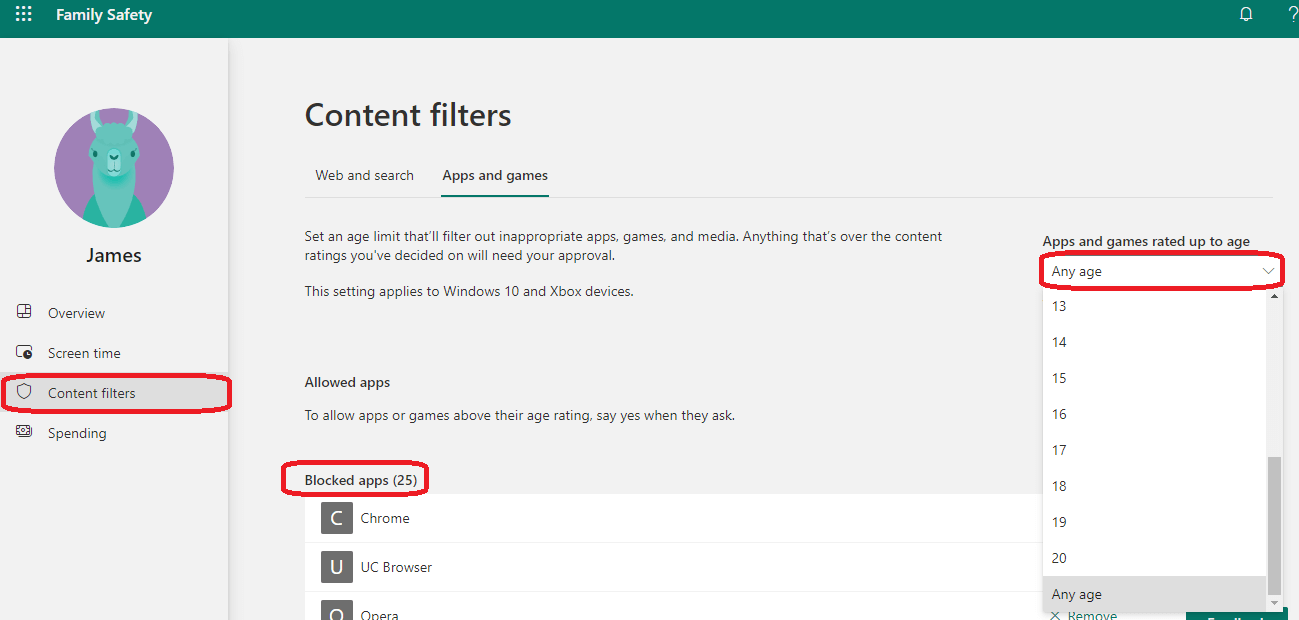The image size is (1299, 620).
Task: Click the Chrome app tile icon
Action: (336, 518)
